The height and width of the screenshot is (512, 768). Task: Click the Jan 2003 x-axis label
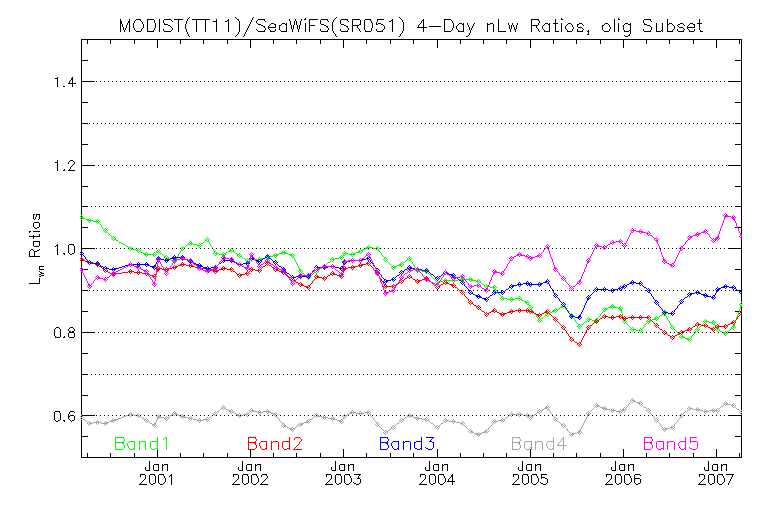click(343, 473)
